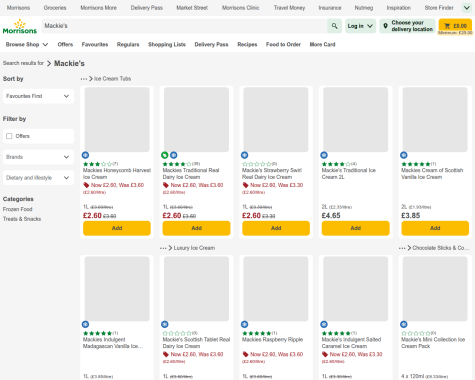Expand the top bar more-links chevron

467,8
